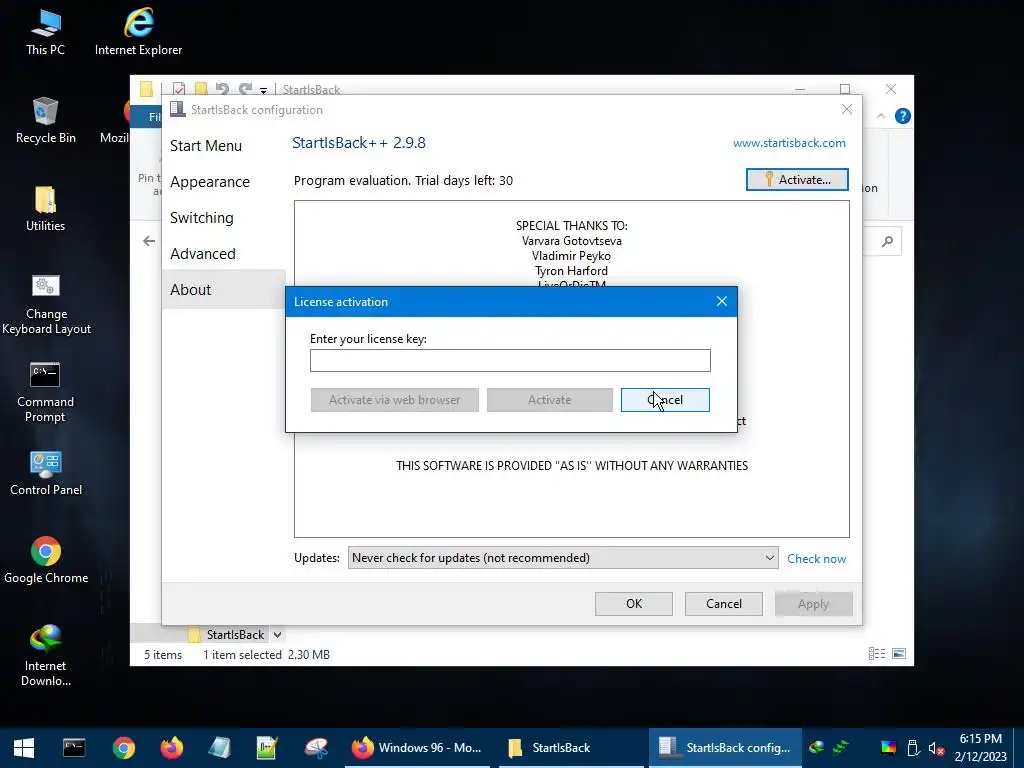This screenshot has width=1024, height=768.
Task: Click the Activate... key button
Action: (797, 180)
